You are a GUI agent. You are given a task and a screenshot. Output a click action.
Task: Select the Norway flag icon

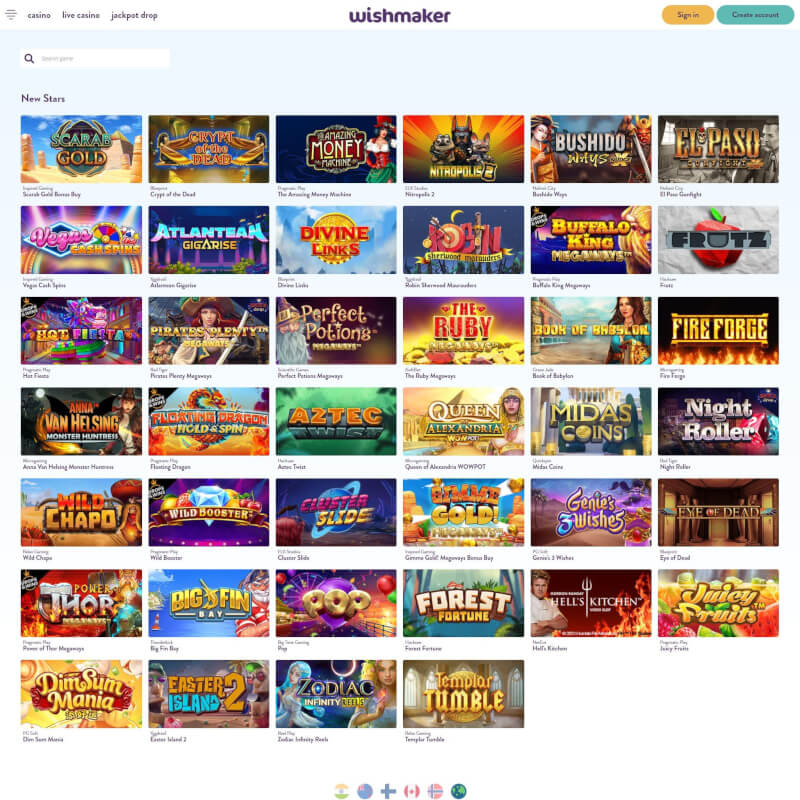(x=435, y=791)
